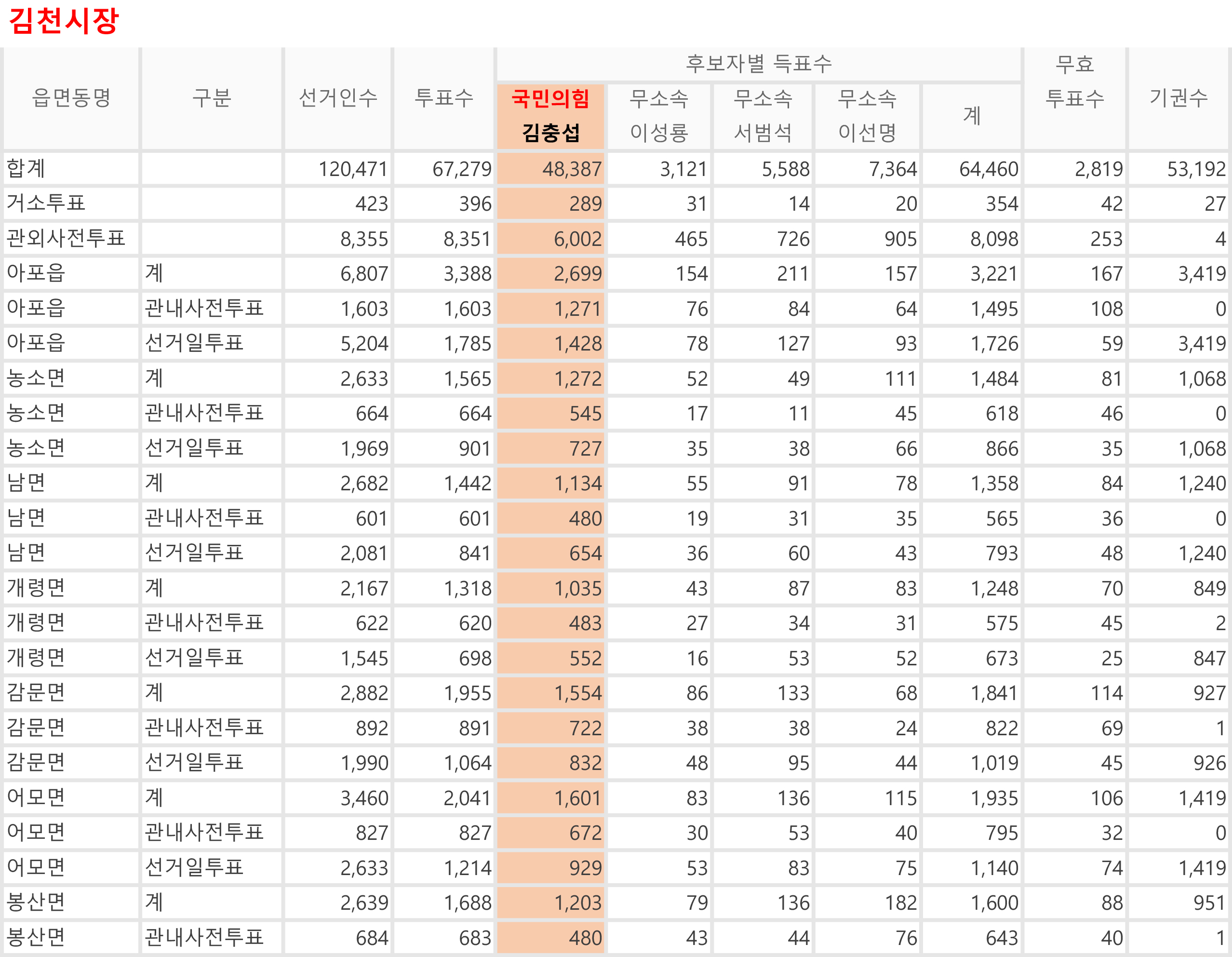1232x957 pixels.
Task: Click the 2,819 invalid votes total cell
Action: [x=1098, y=169]
